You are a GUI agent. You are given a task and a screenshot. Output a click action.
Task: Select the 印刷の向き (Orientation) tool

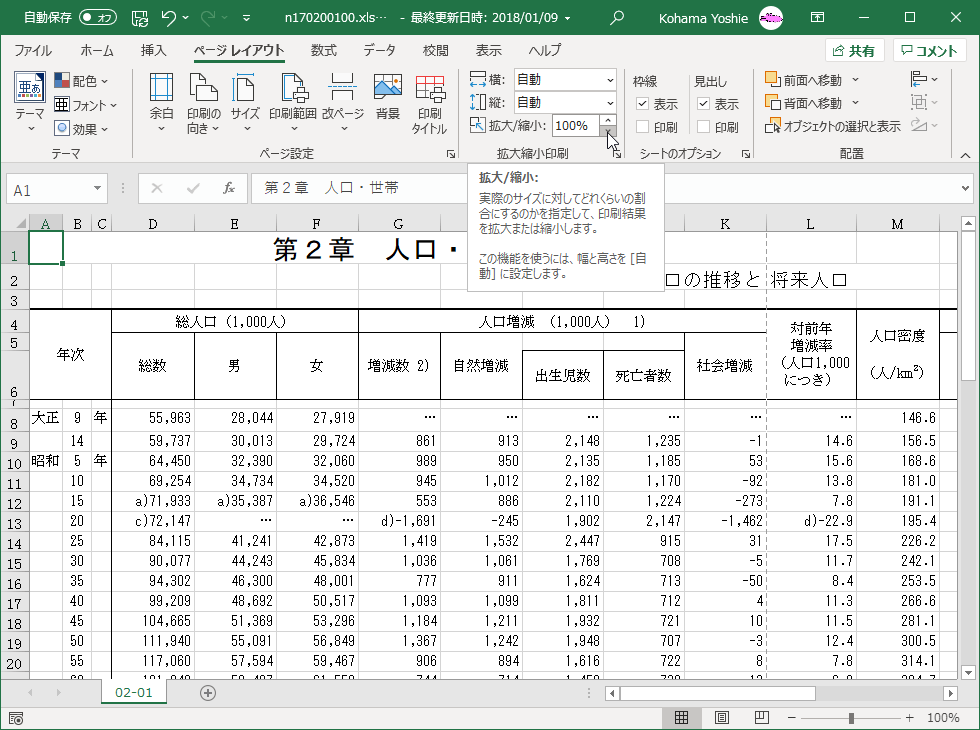click(204, 100)
